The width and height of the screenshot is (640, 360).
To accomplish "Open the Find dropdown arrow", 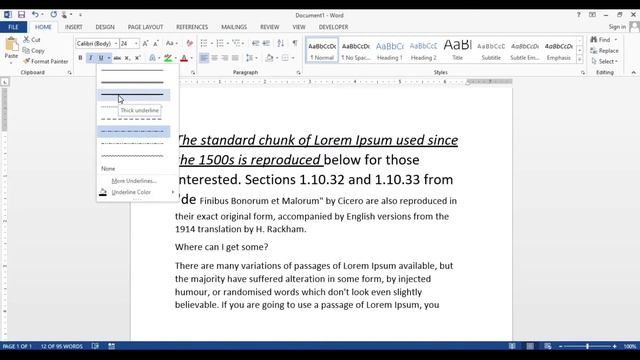I will click(x=616, y=40).
